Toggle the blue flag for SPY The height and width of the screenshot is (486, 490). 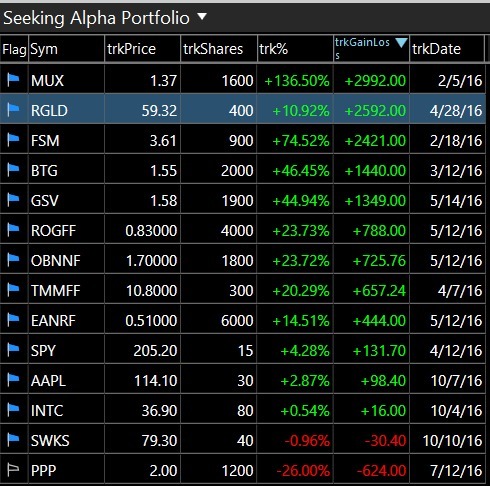click(13, 350)
